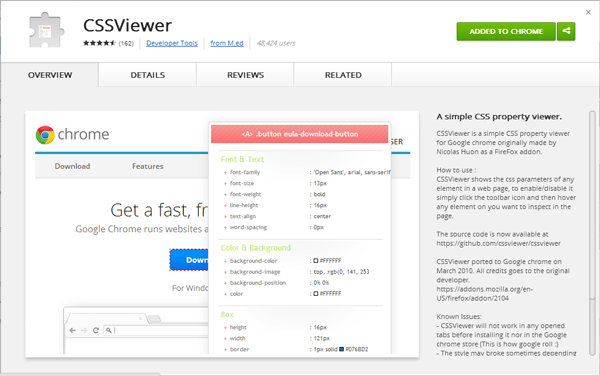Viewport: 600px width, 376px height.
Task: Click the font-weight bold row
Action: pos(274,194)
